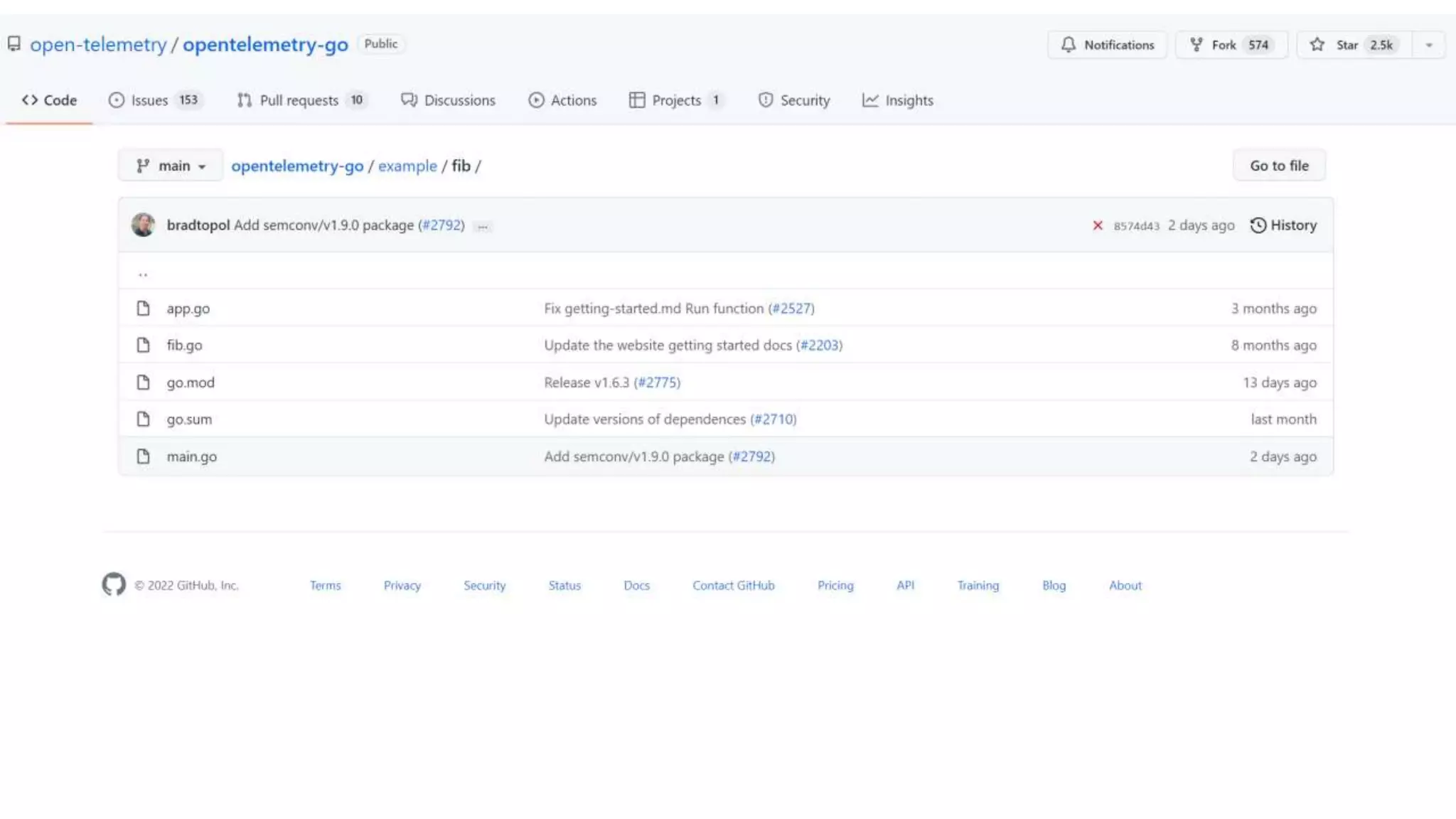Open the Star lists dropdown arrow
The height and width of the screenshot is (819, 1456).
[1429, 45]
